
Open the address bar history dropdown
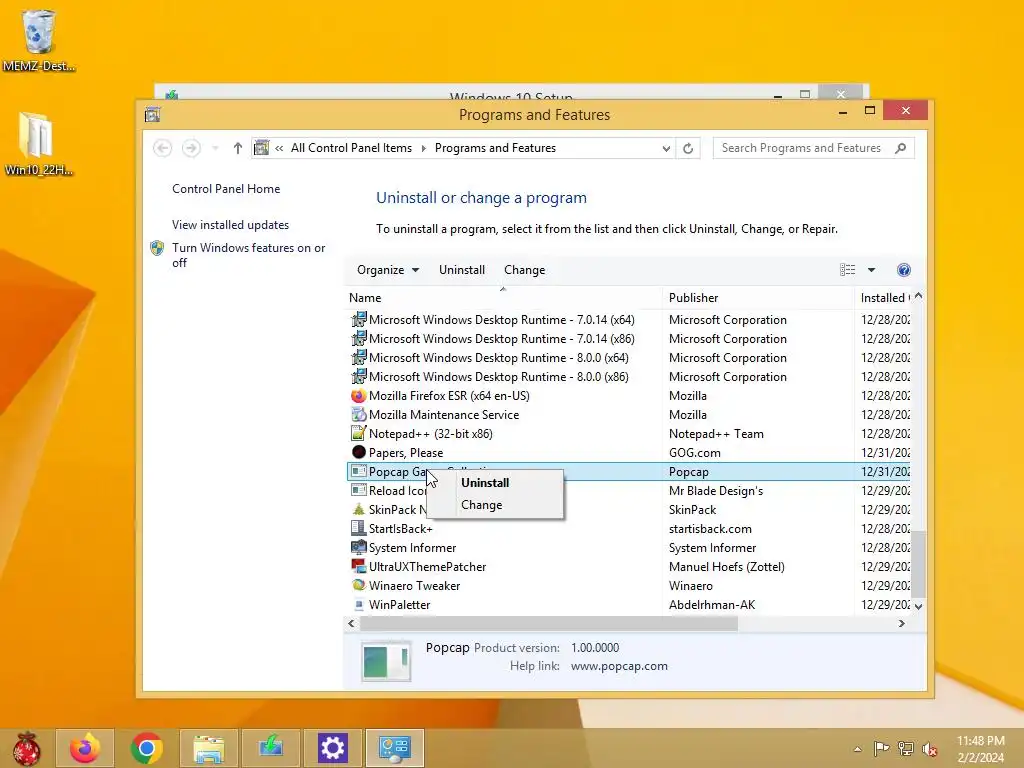[666, 148]
